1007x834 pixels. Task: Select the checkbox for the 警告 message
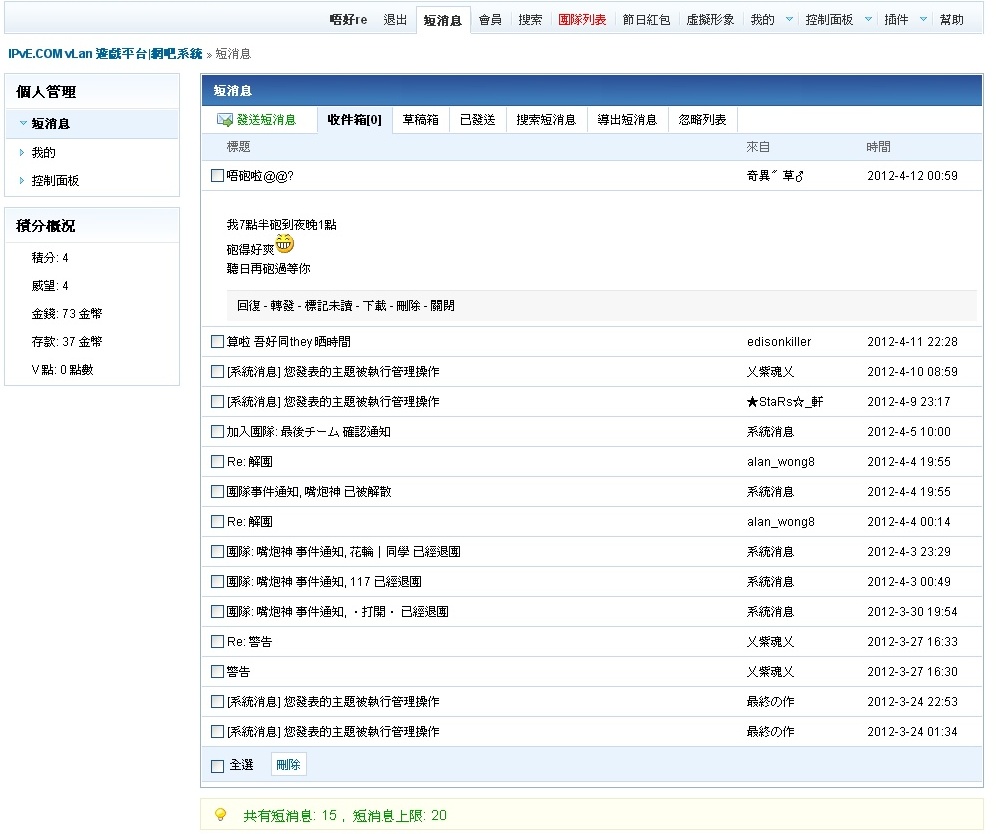pyautogui.click(x=217, y=672)
